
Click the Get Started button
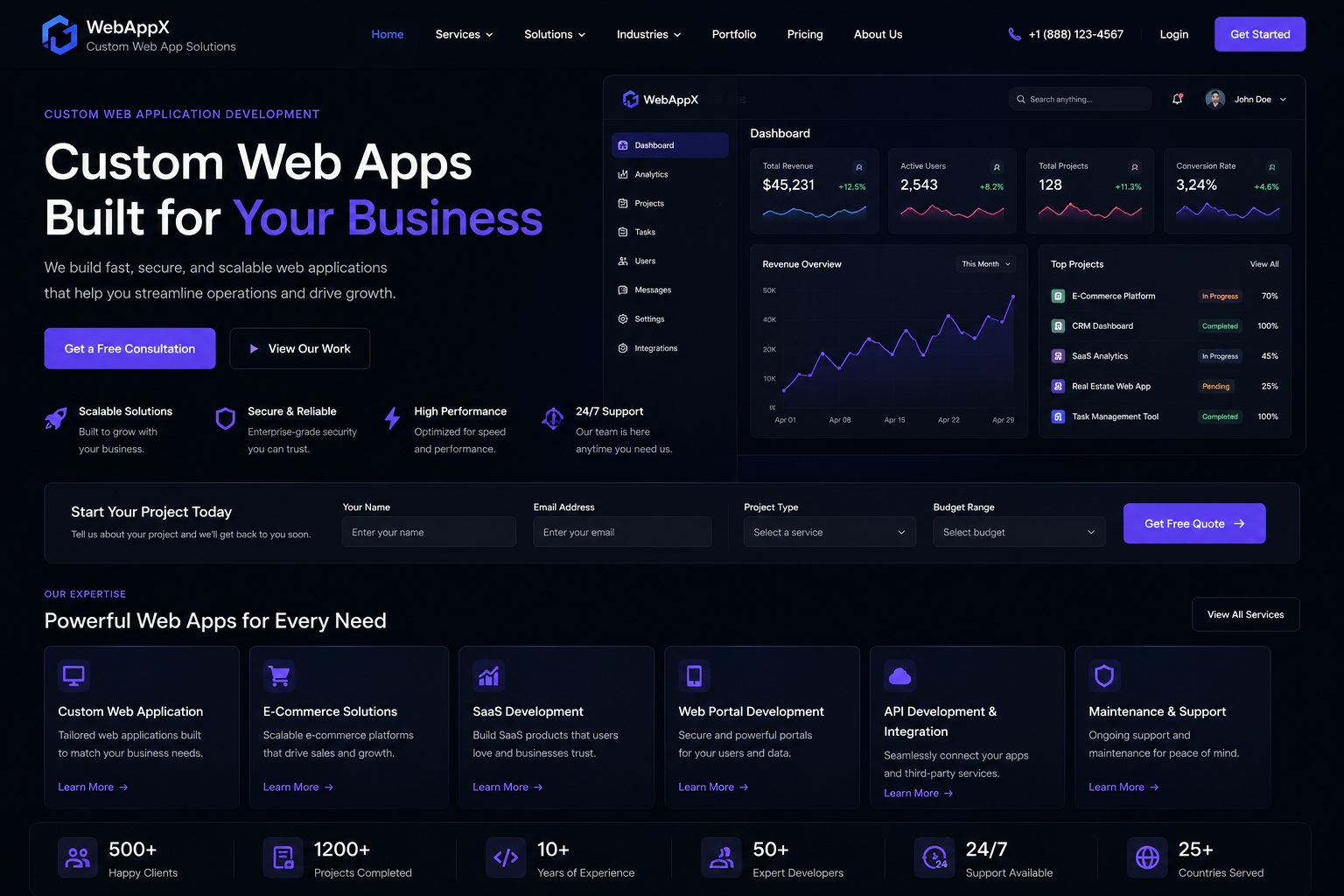pos(1260,34)
